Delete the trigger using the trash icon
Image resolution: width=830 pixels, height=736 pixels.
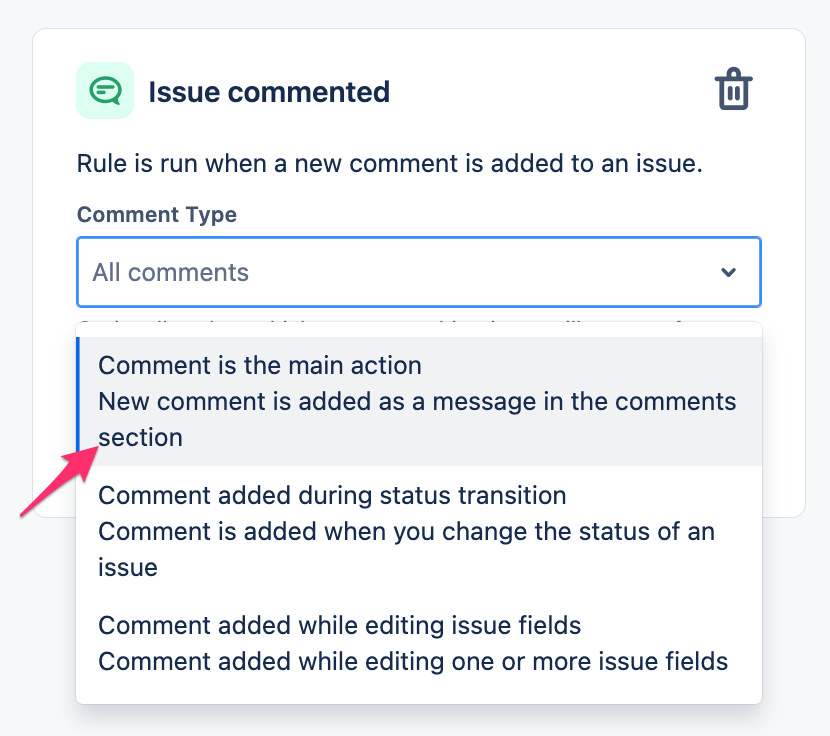(x=733, y=89)
